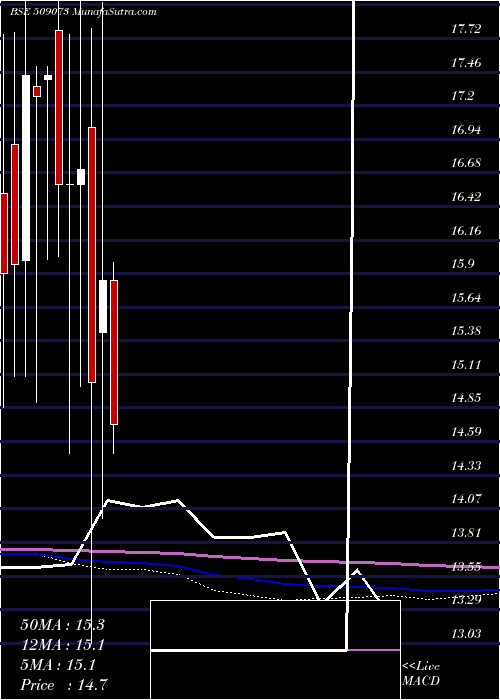Viewport: 500px width, 700px height.
Task: Click the 13.55 price axis label
Action: click(466, 567)
